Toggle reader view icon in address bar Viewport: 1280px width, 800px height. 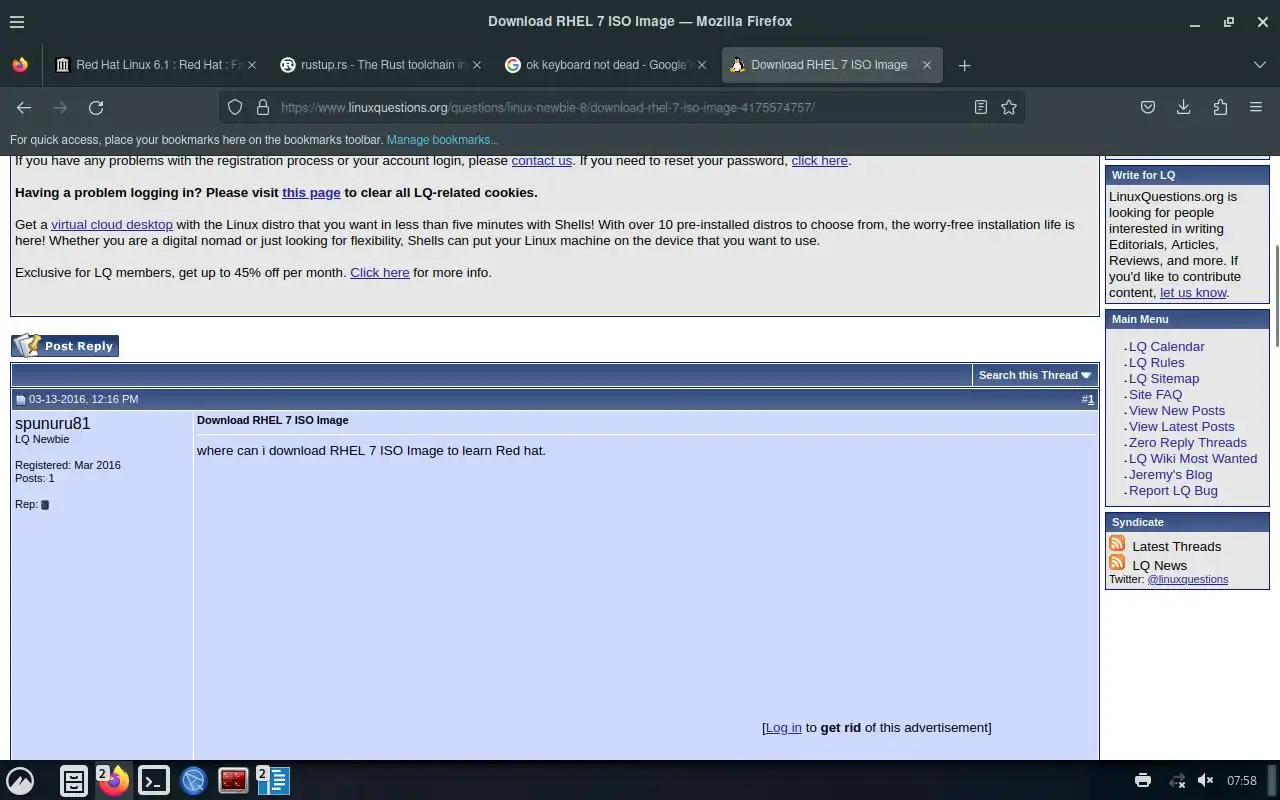click(x=981, y=107)
